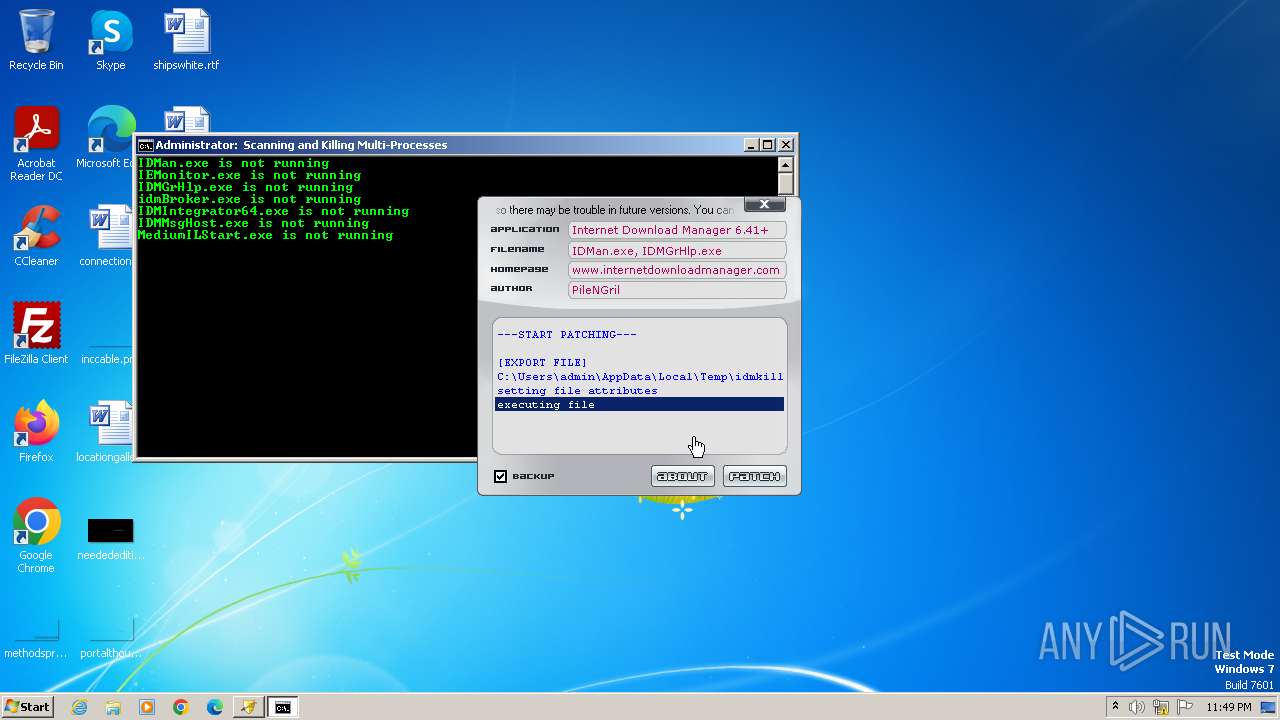Viewport: 1280px width, 720px height.
Task: Click the homepage field www.internetdownloadmanager.com
Action: 677,270
